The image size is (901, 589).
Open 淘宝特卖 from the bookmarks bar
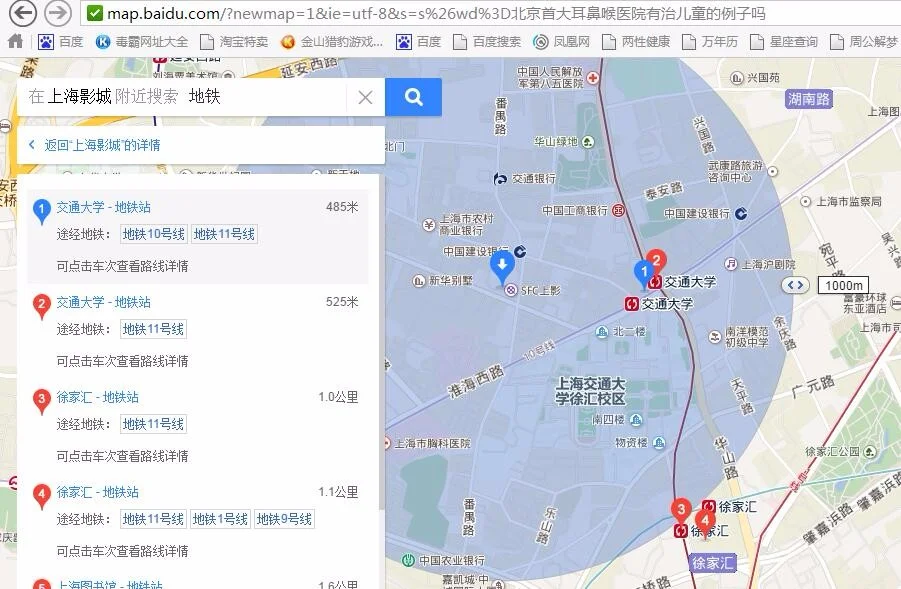[244, 41]
